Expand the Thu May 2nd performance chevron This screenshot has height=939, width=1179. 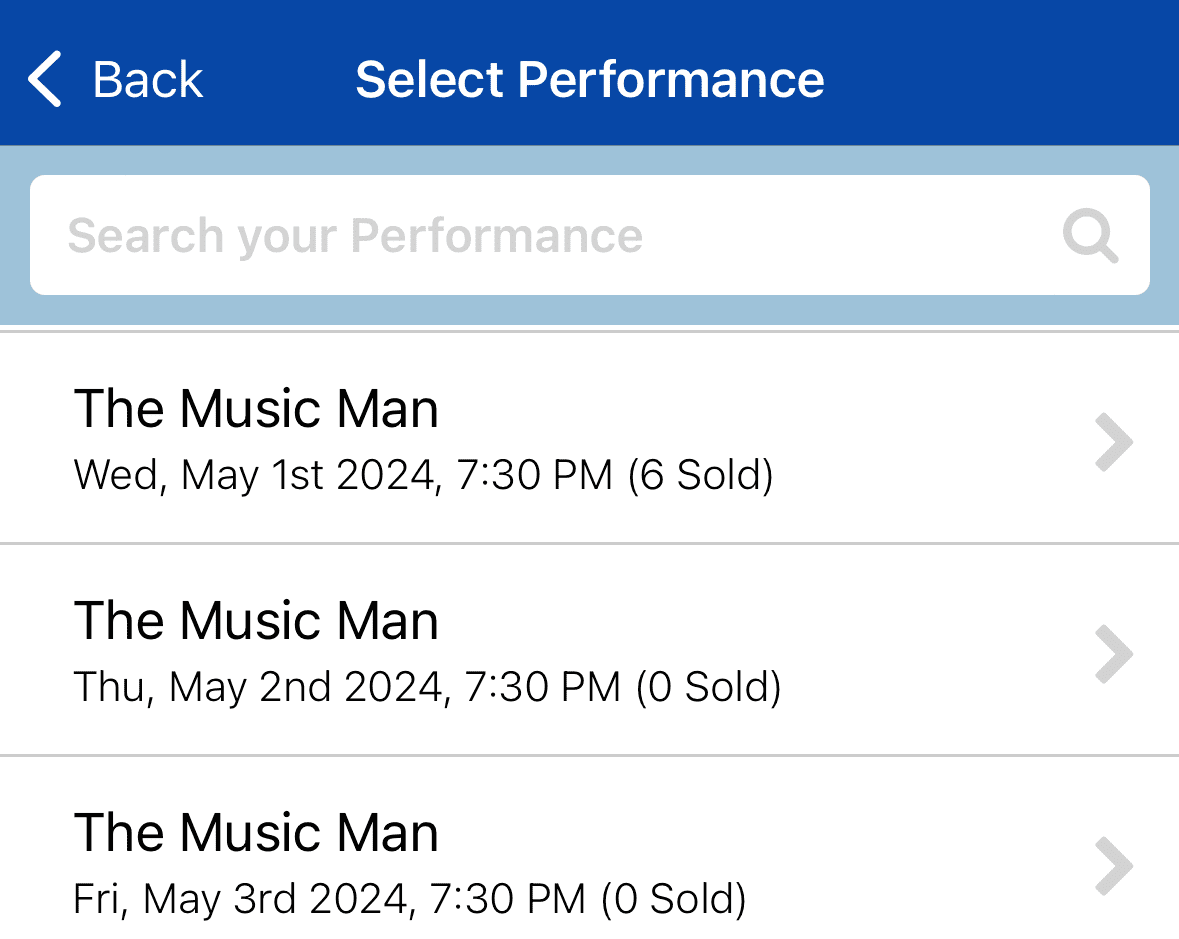coord(1114,654)
